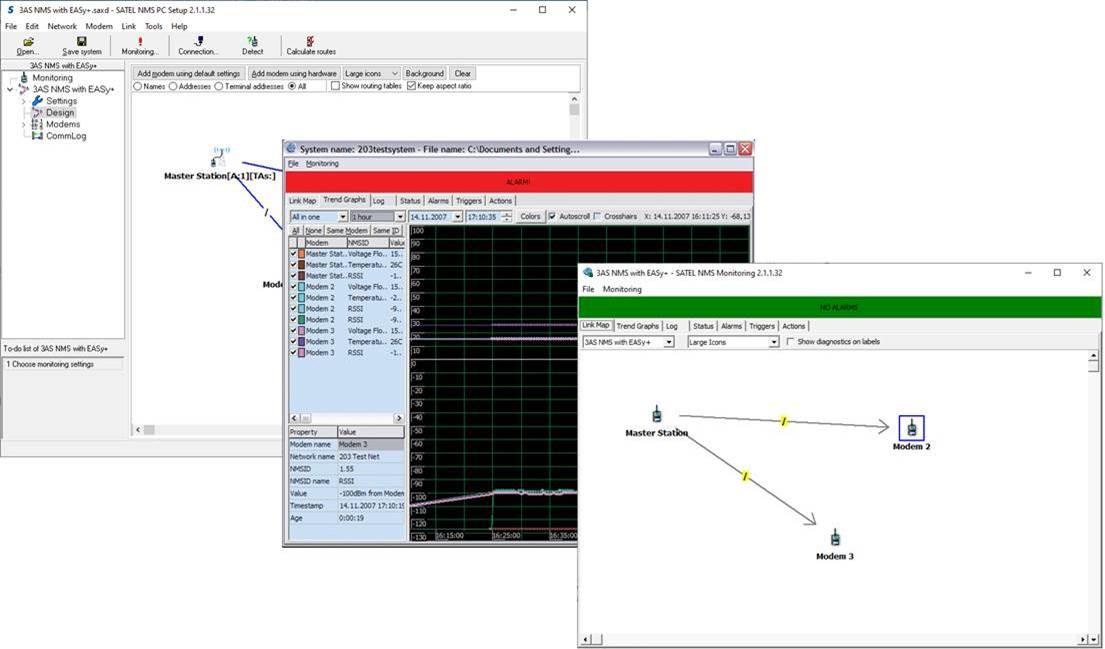Screen dimensions: 1105x649
Task: Switch to Trend Graphs tab in NMS Monitoring window
Action: (638, 326)
